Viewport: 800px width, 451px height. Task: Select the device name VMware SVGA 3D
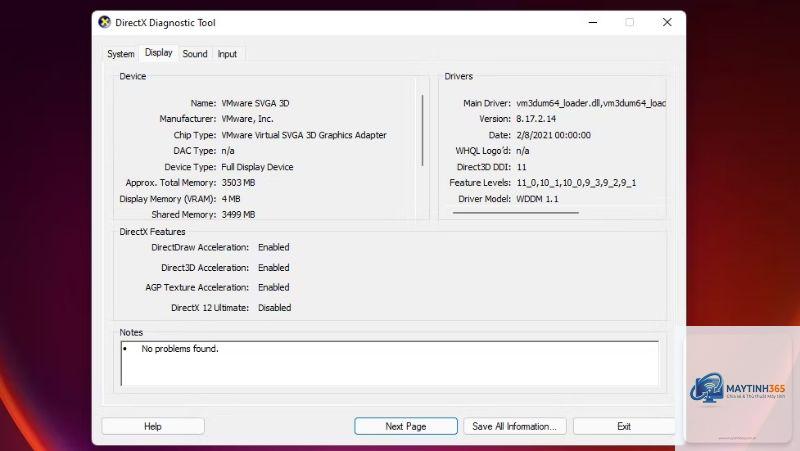click(255, 103)
